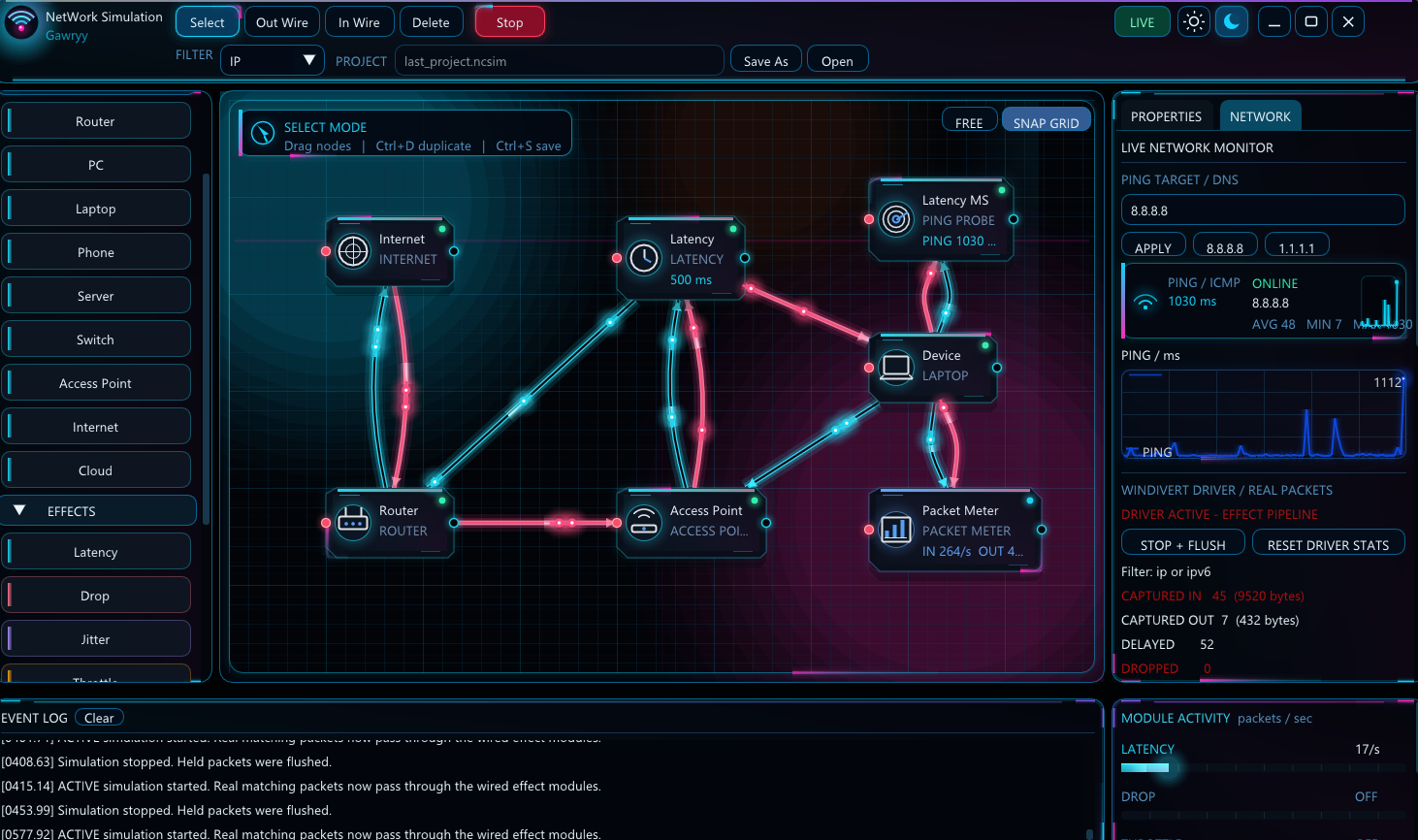This screenshot has height=840, width=1418.
Task: Click the Router node icon
Action: coord(353,523)
